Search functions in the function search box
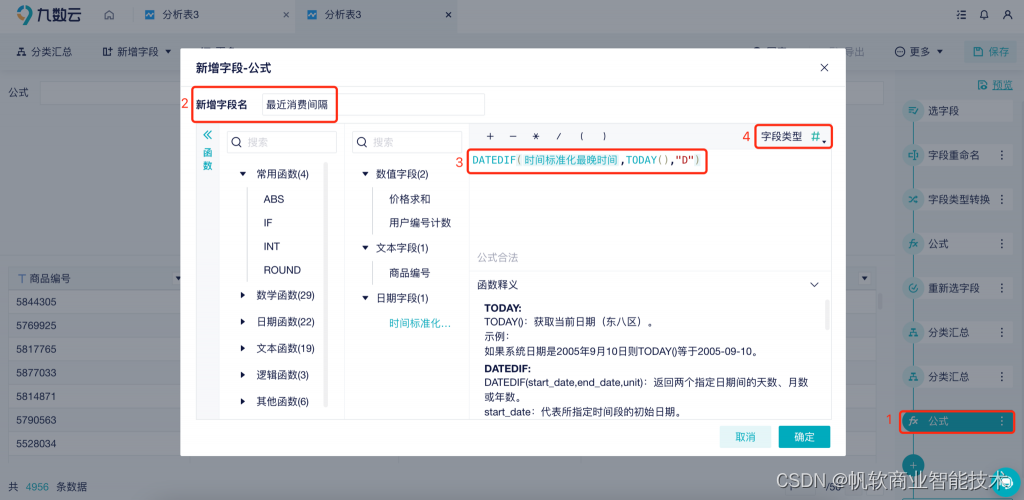This screenshot has height=500, width=1024. [281, 142]
